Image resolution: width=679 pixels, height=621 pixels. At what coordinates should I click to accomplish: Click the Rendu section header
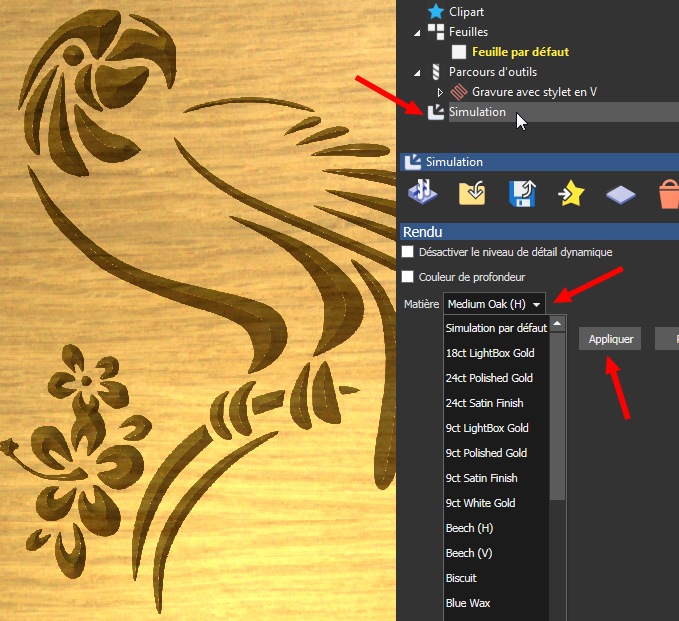[x=539, y=232]
